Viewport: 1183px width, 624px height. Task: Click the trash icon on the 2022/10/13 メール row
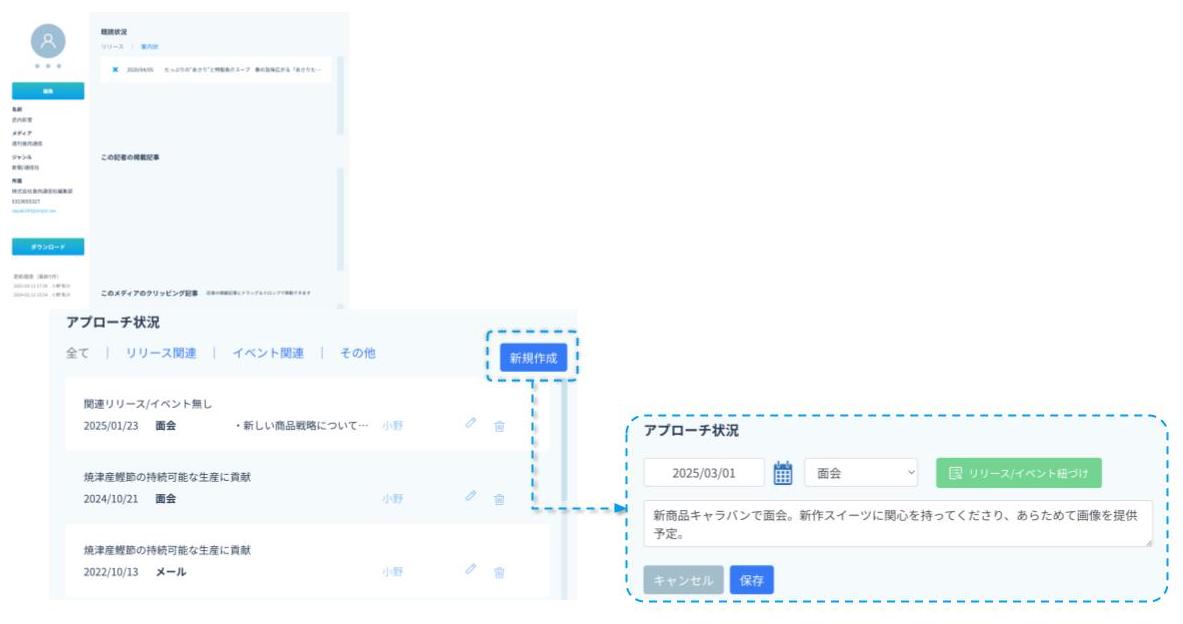pos(499,572)
